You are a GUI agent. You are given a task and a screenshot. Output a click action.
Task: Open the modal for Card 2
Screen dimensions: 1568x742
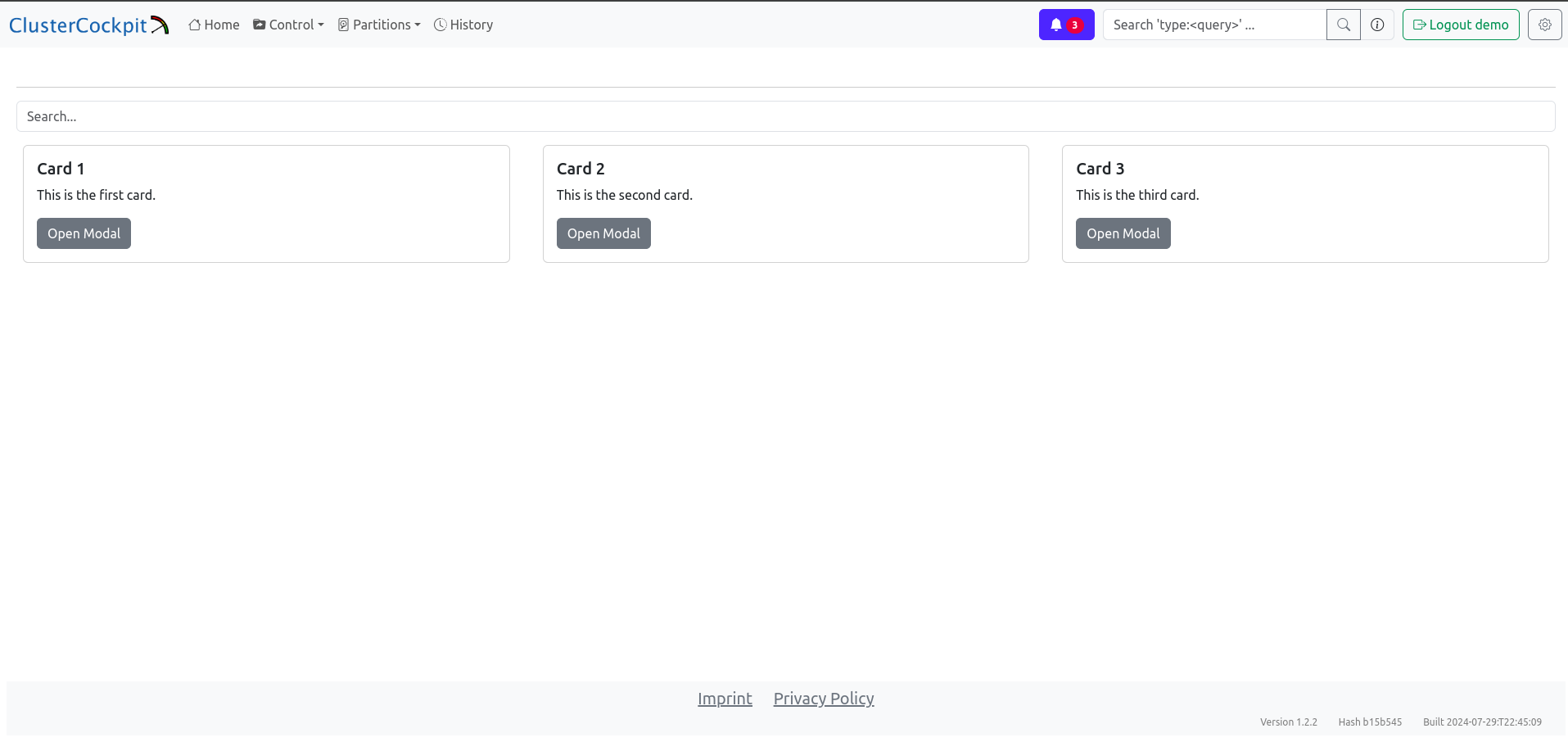[x=603, y=233]
